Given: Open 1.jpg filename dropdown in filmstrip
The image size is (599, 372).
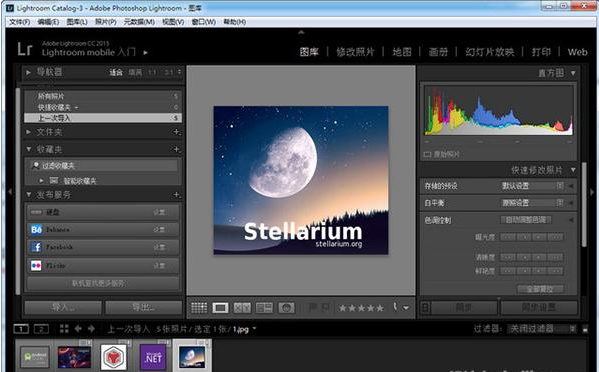Looking at the screenshot, I should pyautogui.click(x=254, y=328).
